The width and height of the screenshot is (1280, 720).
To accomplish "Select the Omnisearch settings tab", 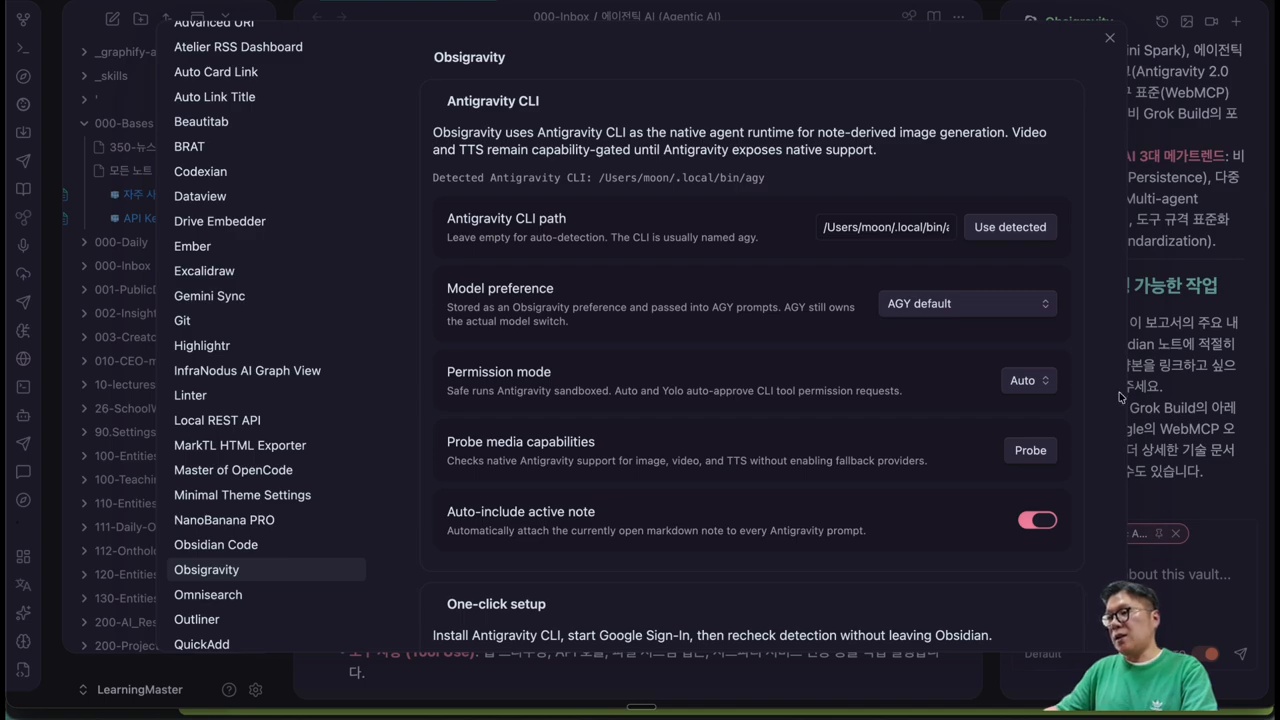I will pos(266,595).
